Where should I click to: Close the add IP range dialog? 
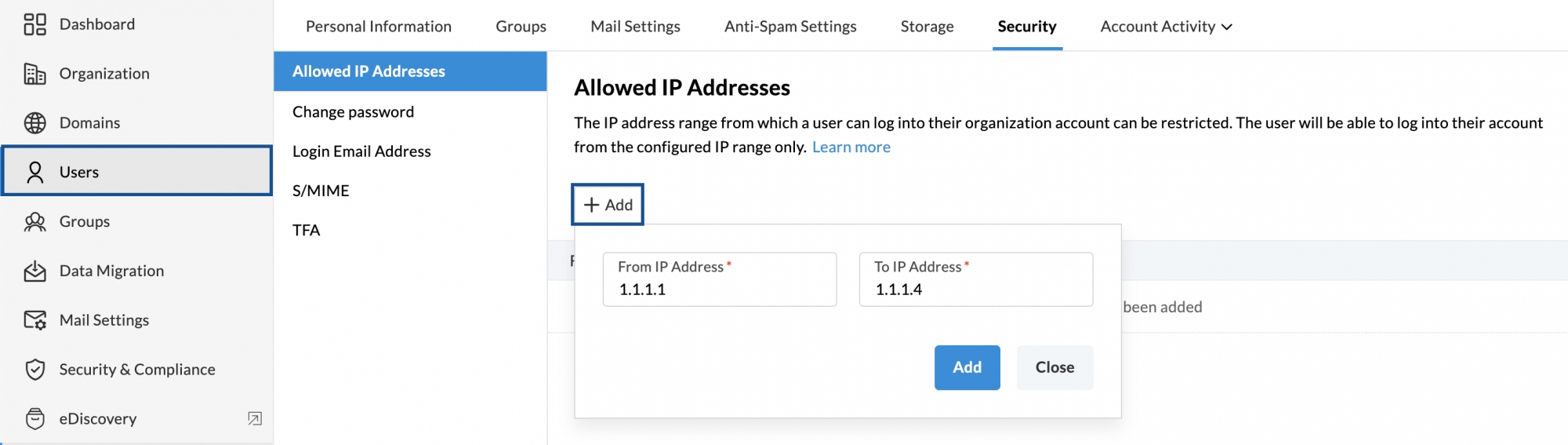tap(1054, 367)
